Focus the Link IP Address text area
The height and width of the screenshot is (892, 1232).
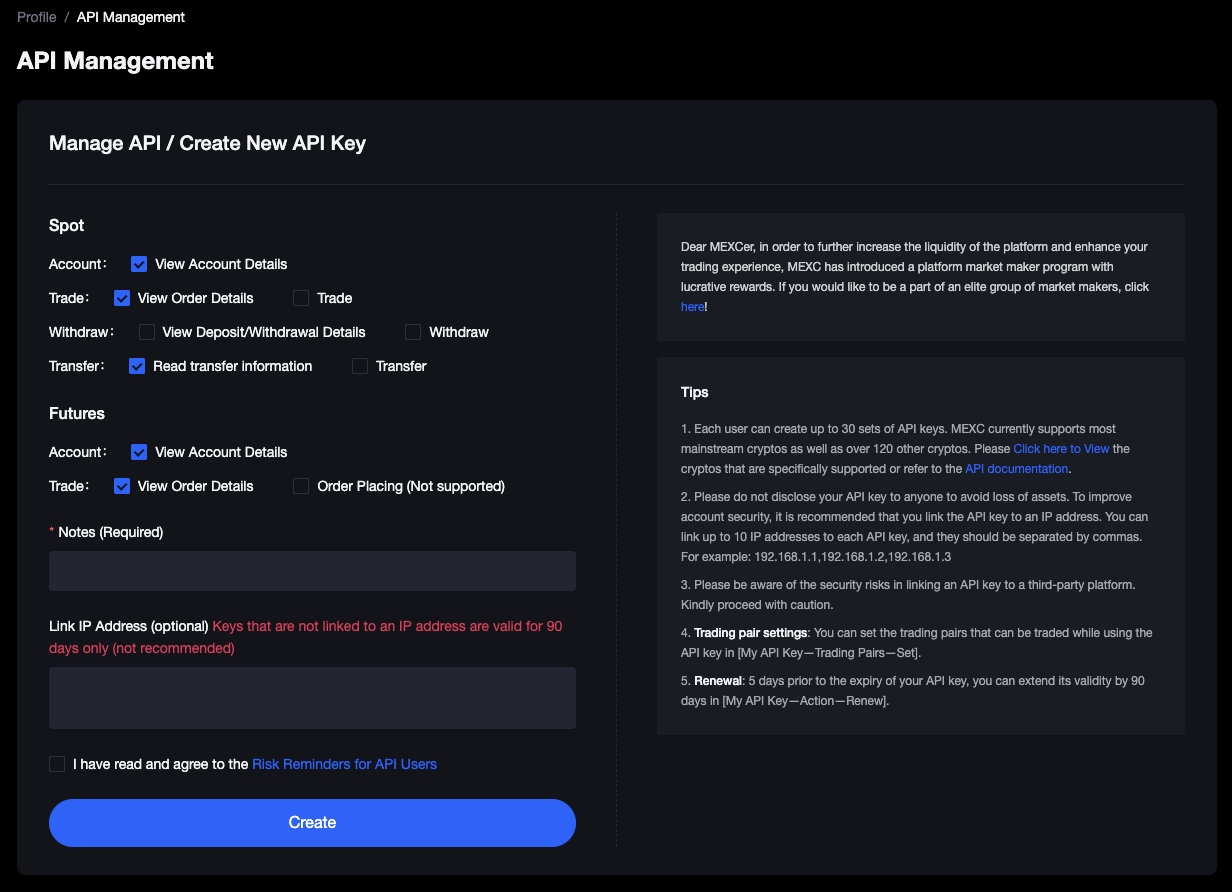(x=312, y=698)
